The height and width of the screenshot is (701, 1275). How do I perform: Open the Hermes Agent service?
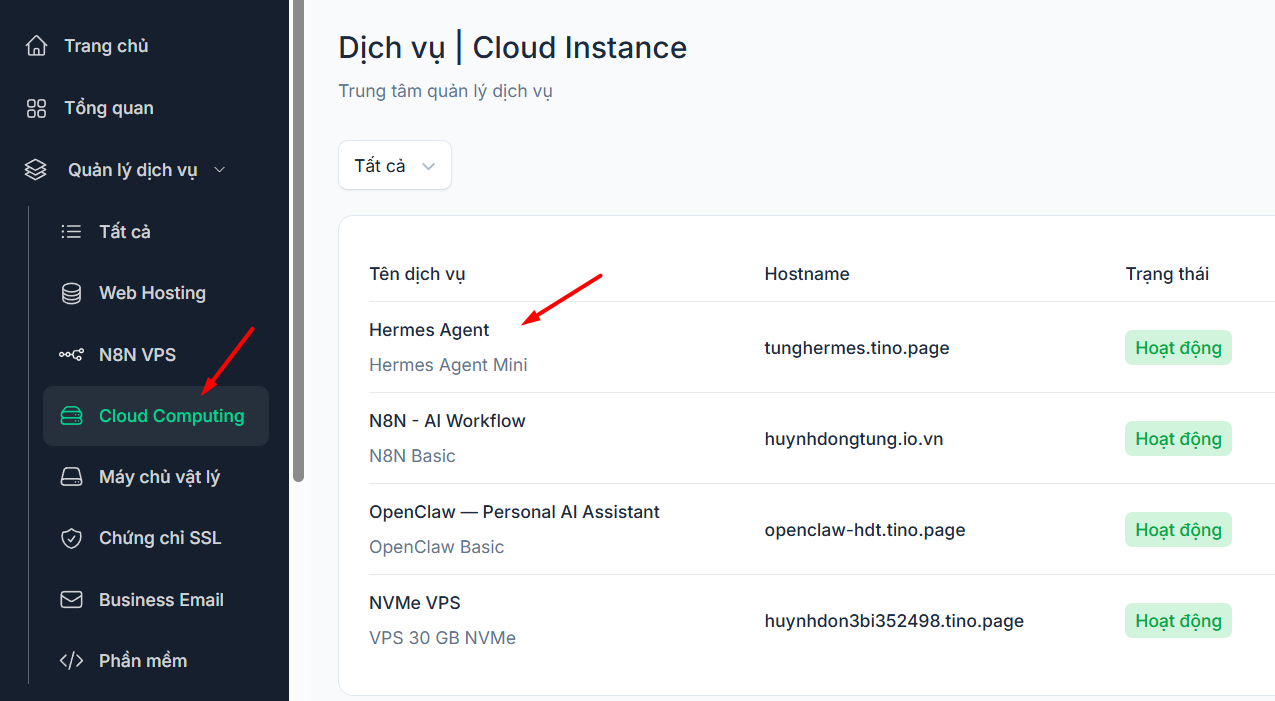pyautogui.click(x=429, y=330)
